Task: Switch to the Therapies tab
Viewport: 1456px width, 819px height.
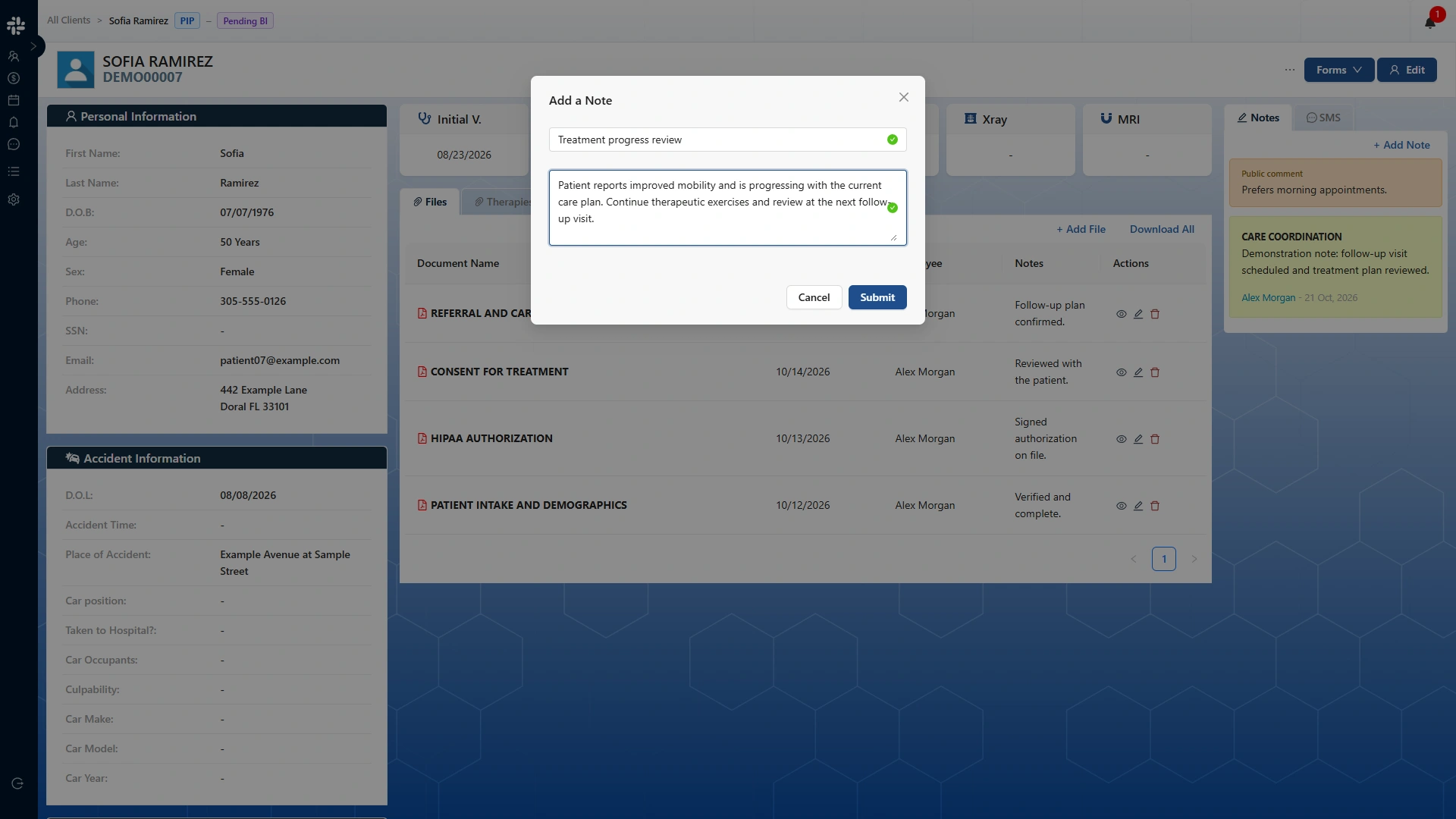Action: tap(503, 202)
